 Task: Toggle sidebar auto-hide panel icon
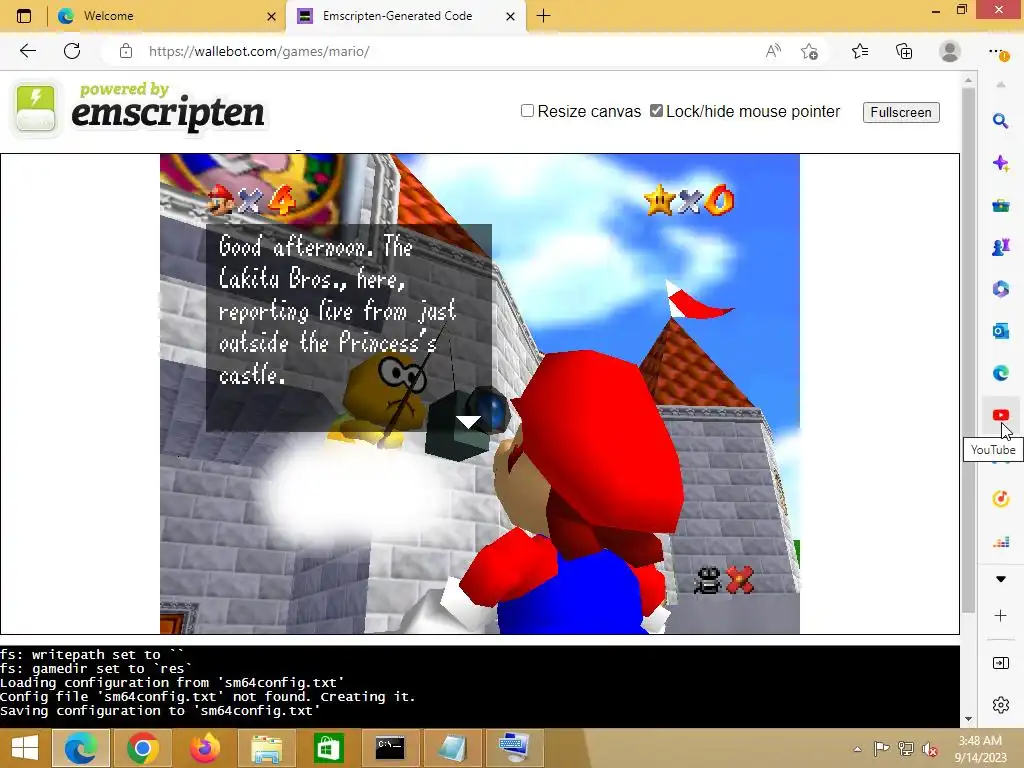click(1000, 663)
